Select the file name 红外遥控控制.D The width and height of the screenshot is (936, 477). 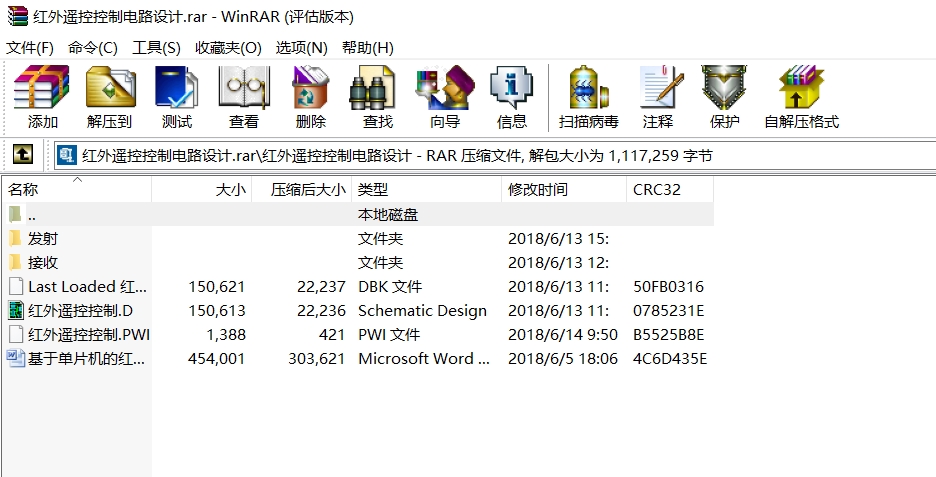(x=81, y=310)
